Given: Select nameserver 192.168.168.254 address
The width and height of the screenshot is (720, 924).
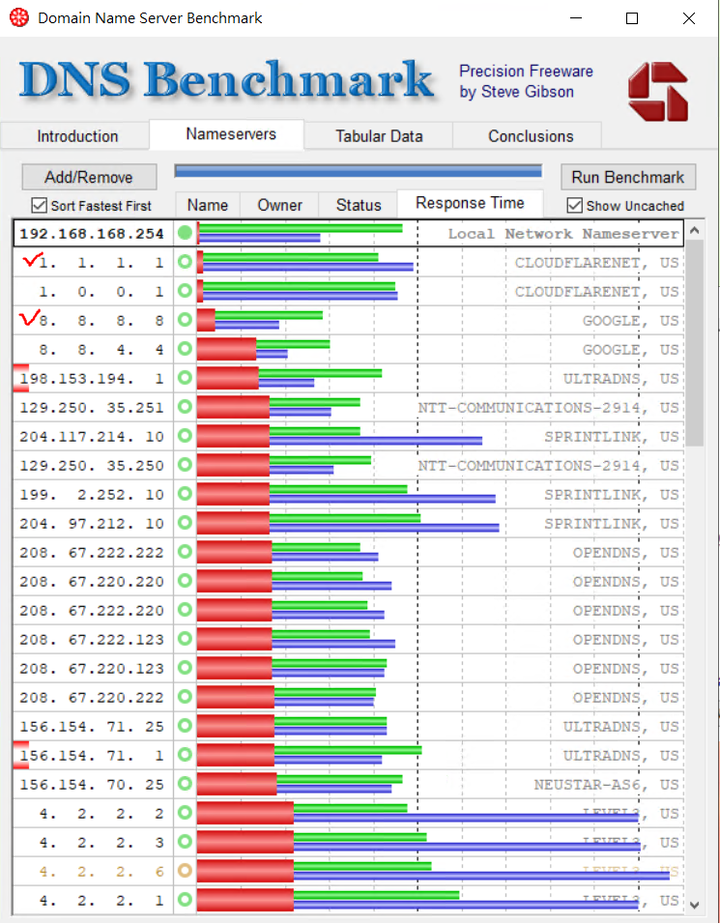Looking at the screenshot, I should [x=92, y=234].
